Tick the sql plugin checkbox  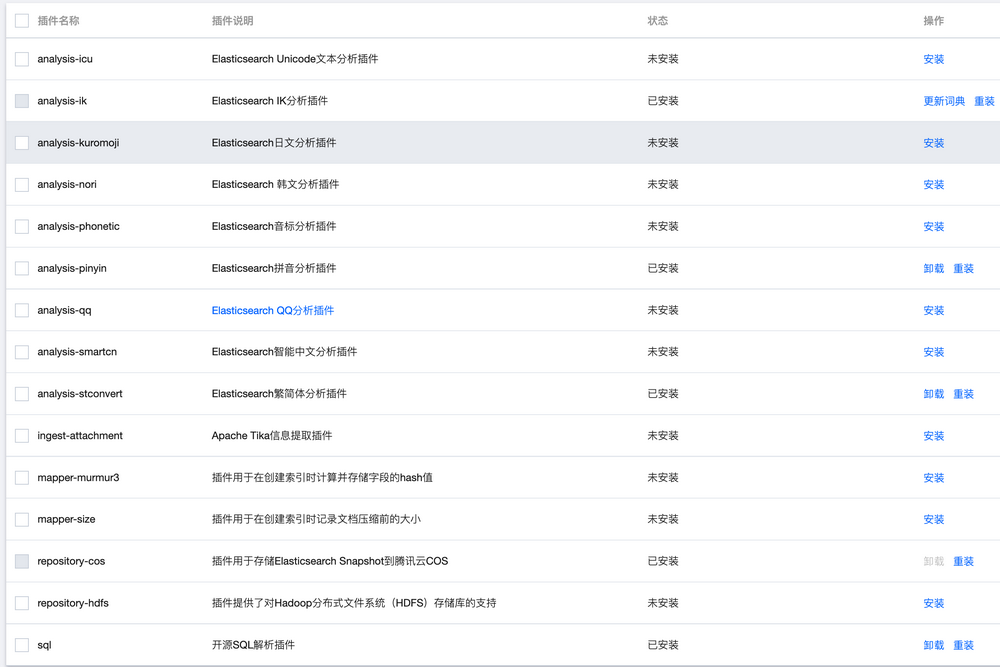coord(22,645)
